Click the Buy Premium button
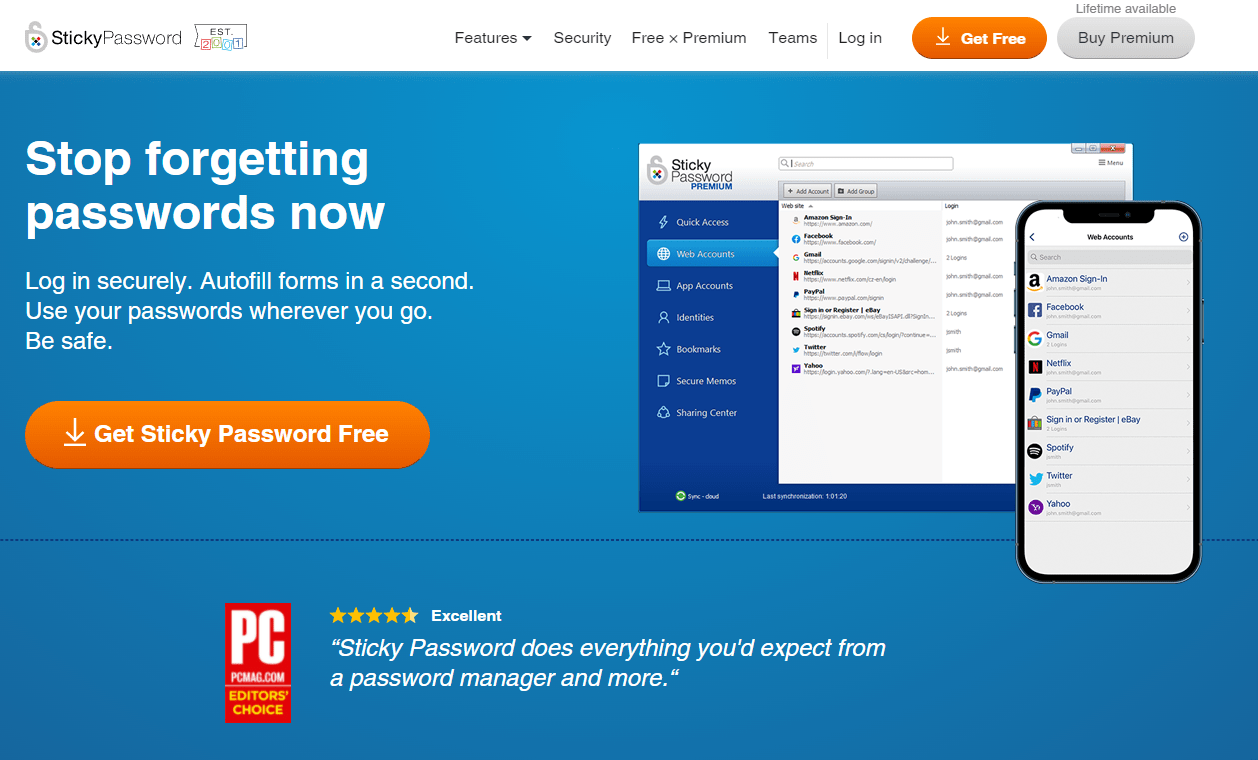This screenshot has height=760, width=1258. pyautogui.click(x=1126, y=38)
